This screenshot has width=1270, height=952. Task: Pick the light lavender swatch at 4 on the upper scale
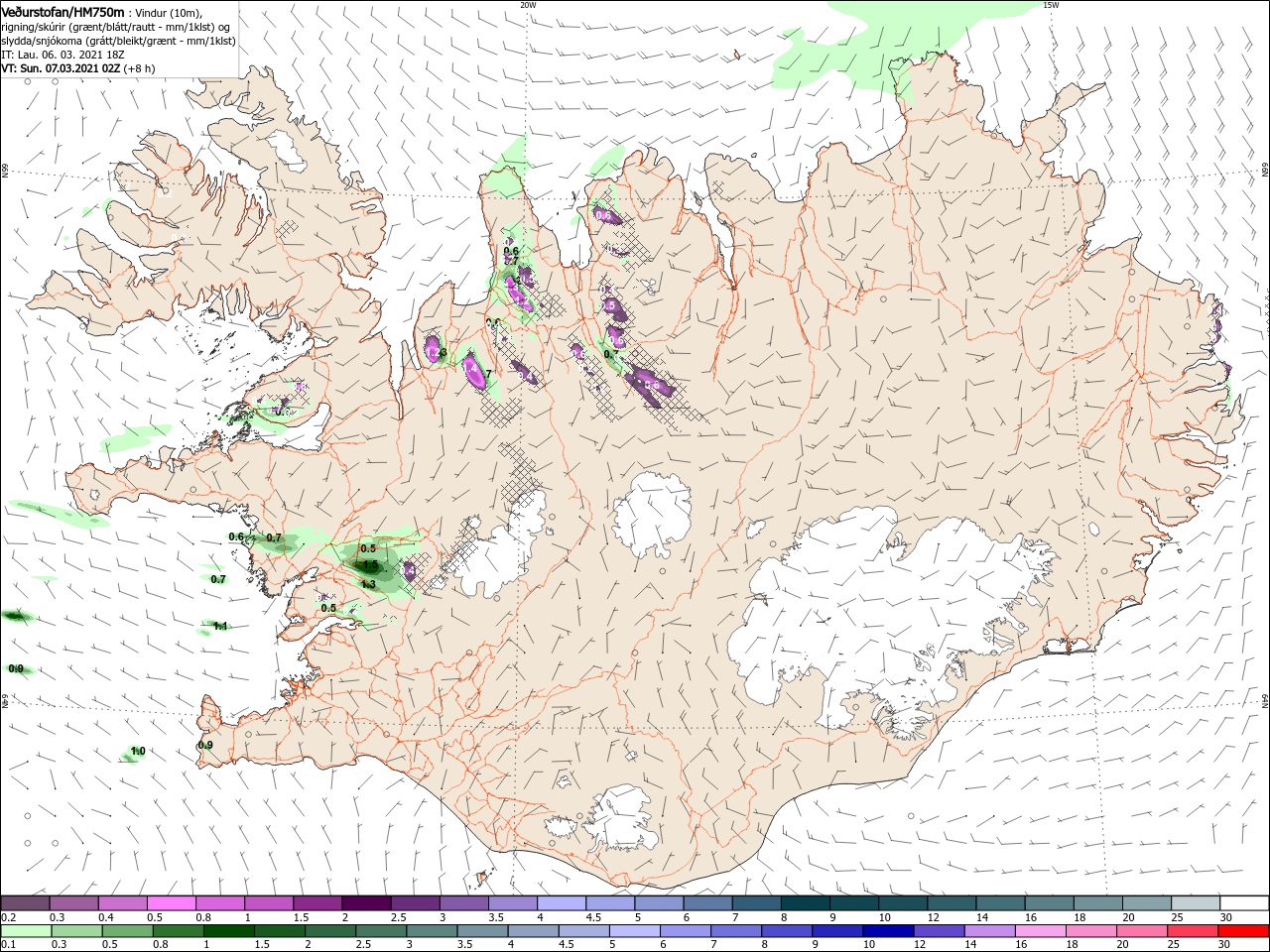point(561,903)
